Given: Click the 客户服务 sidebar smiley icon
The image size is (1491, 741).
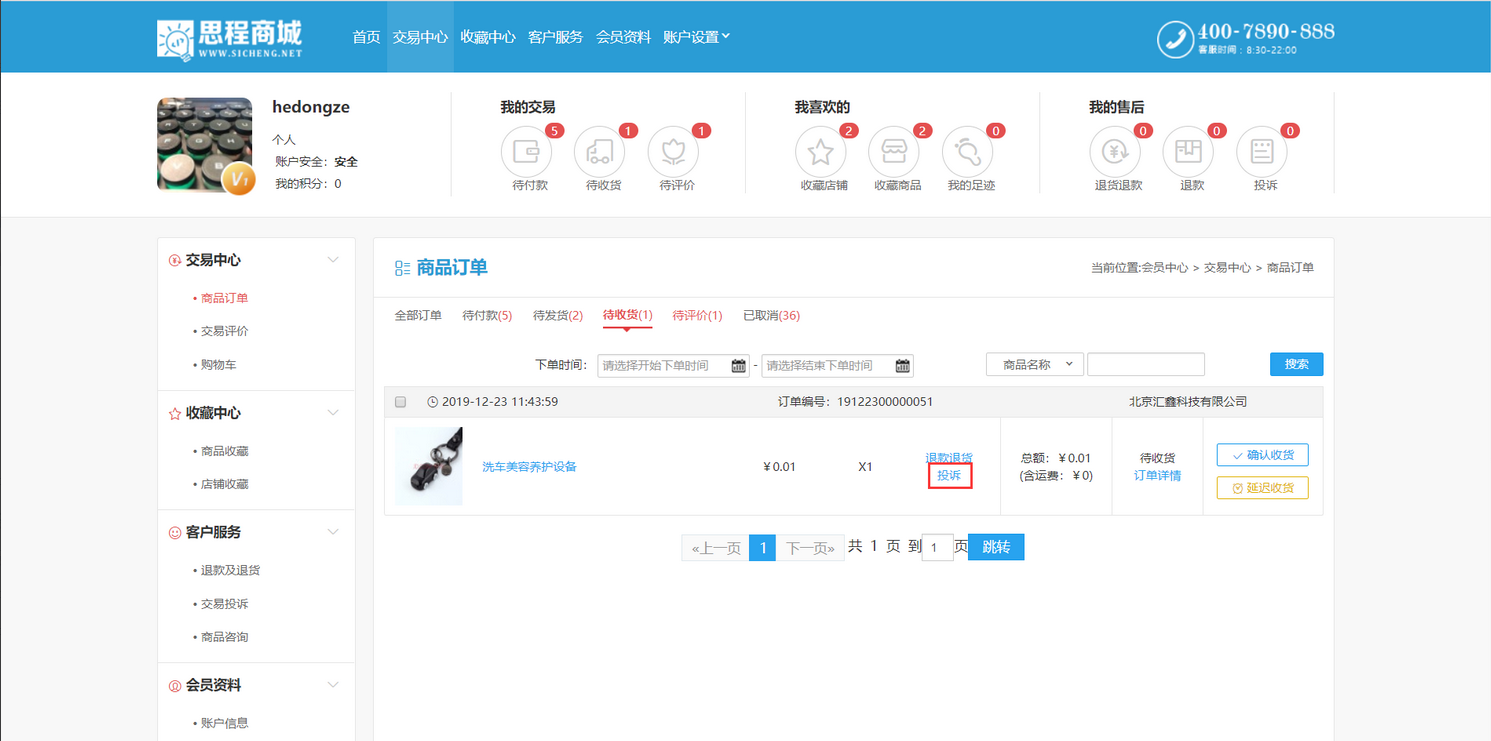Looking at the screenshot, I should coord(175,533).
